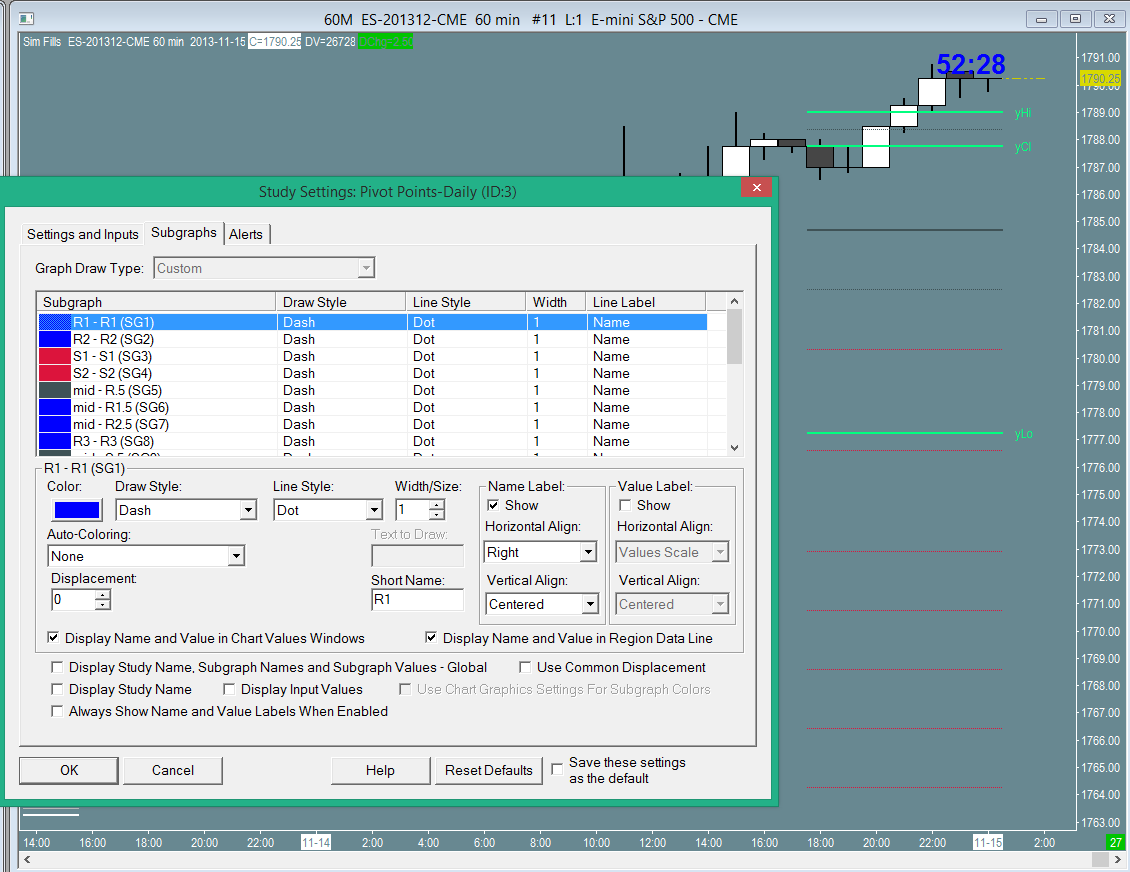This screenshot has height=872, width=1130.
Task: Click the red S1 subgraph color icon
Action: point(55,357)
